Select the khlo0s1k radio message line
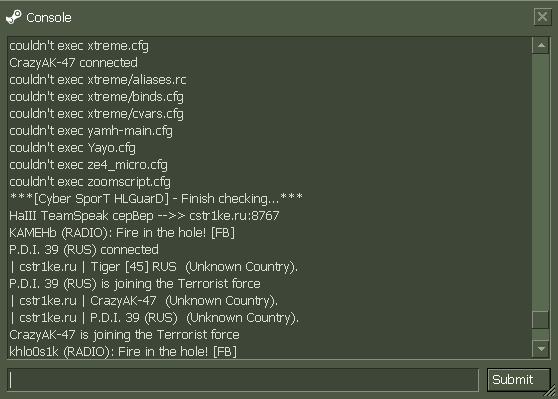 pos(123,352)
